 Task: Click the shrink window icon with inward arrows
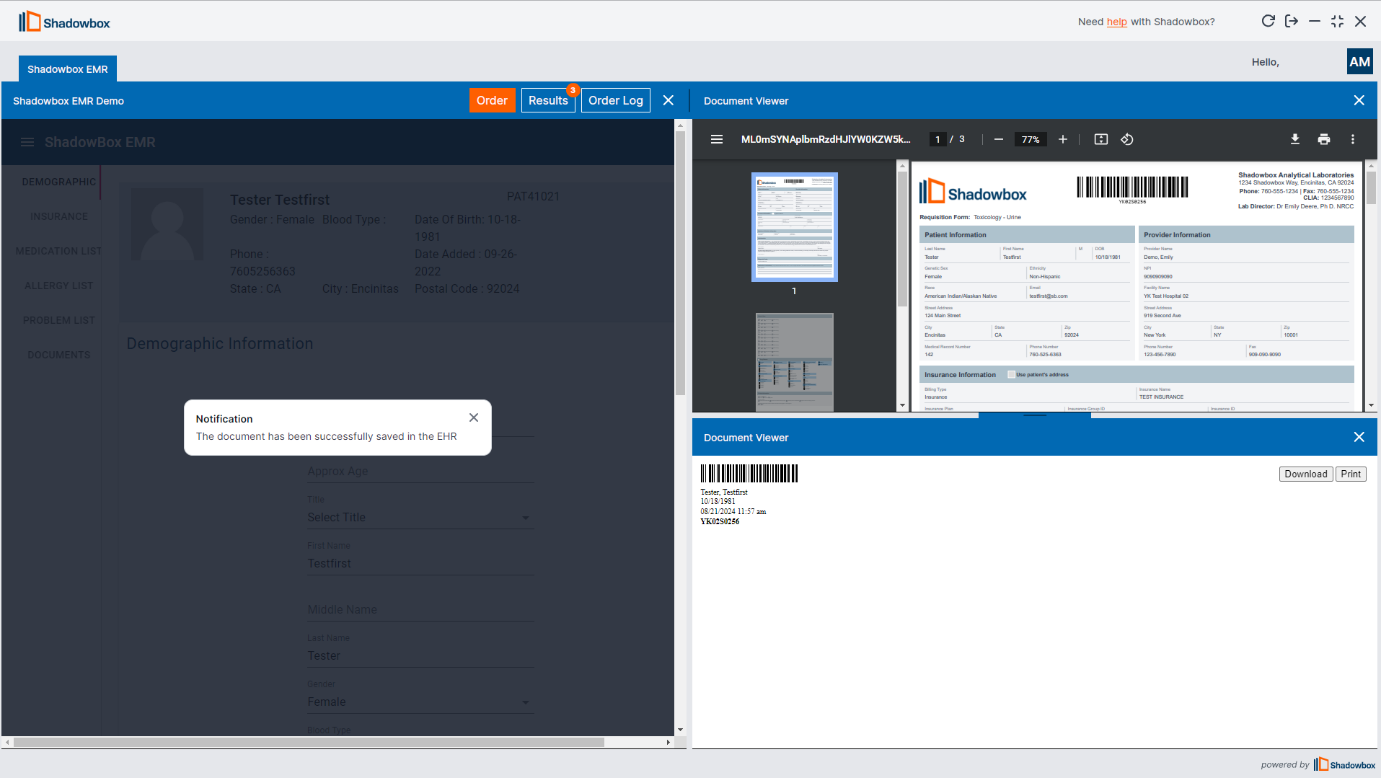pyautogui.click(x=1337, y=21)
